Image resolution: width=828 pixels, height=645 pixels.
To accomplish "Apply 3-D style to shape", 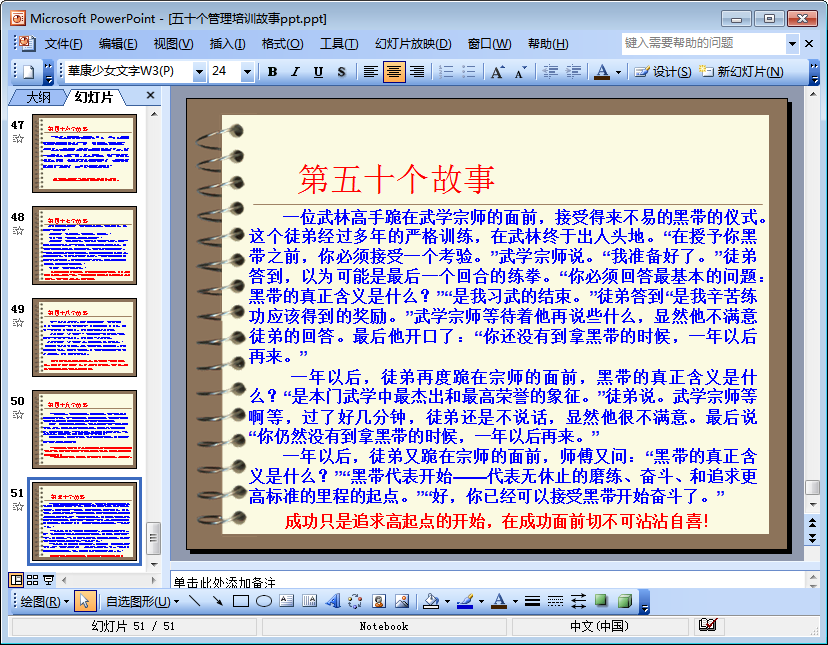I will coord(625,601).
